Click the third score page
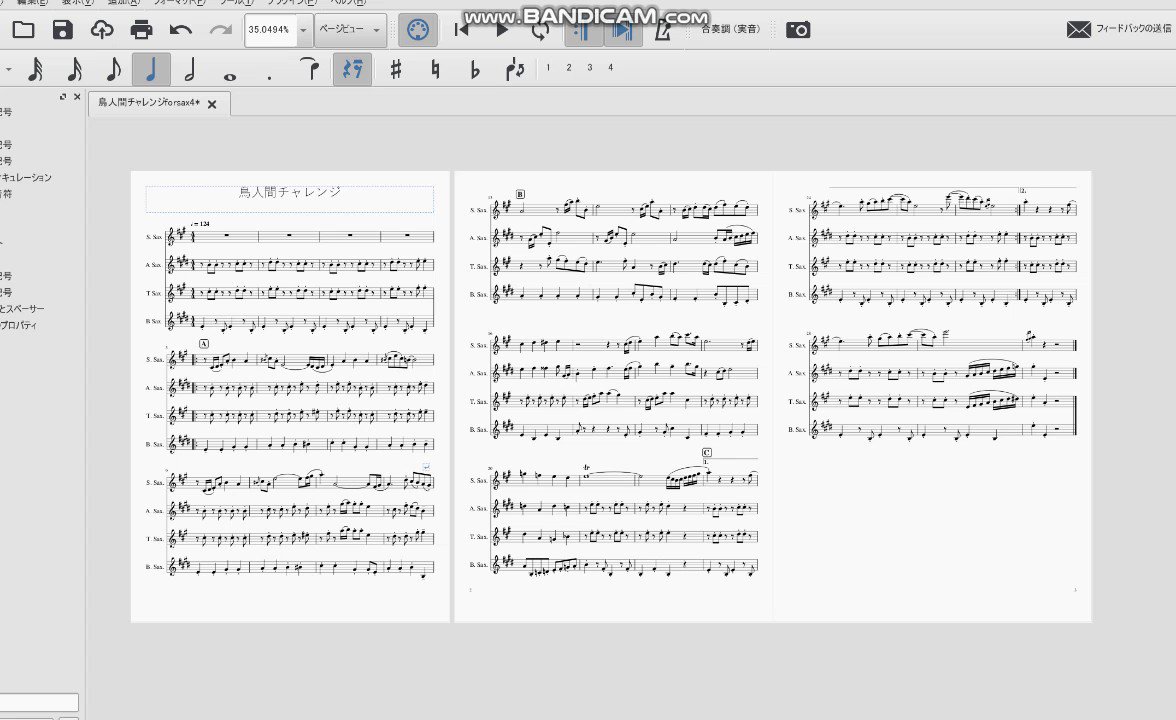The height and width of the screenshot is (720, 1176). pyautogui.click(x=932, y=396)
